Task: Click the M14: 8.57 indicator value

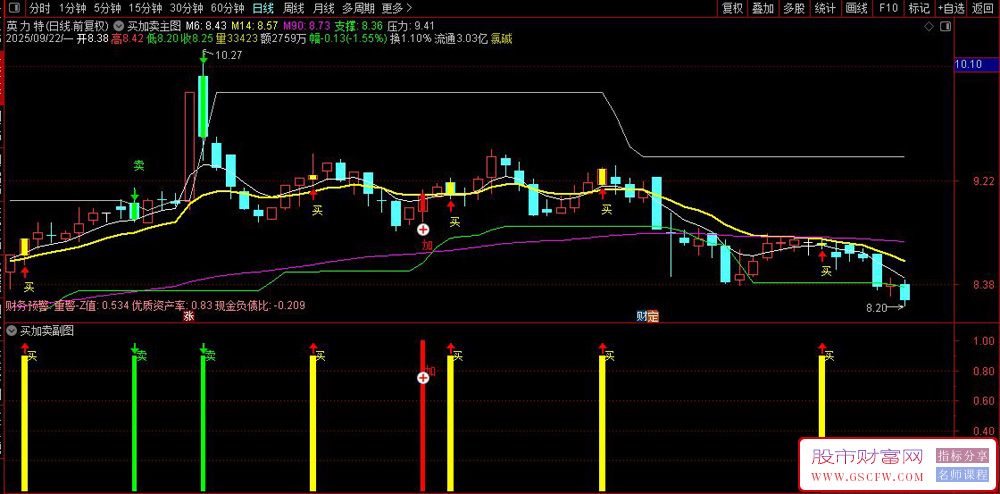Action: (x=255, y=27)
